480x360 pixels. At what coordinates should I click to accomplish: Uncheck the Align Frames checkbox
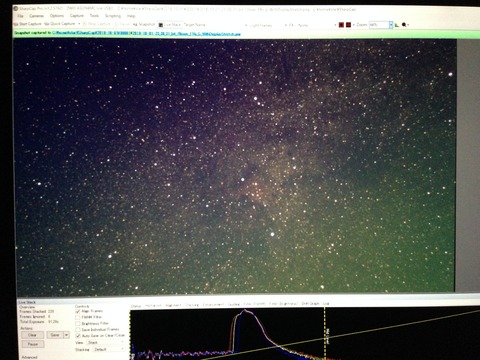(x=78, y=311)
